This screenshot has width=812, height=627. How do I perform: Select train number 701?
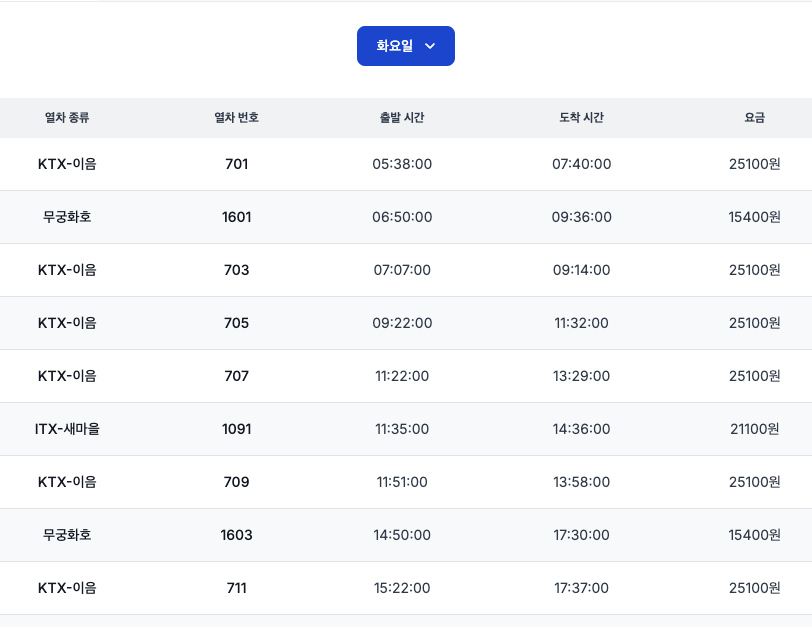click(x=237, y=164)
